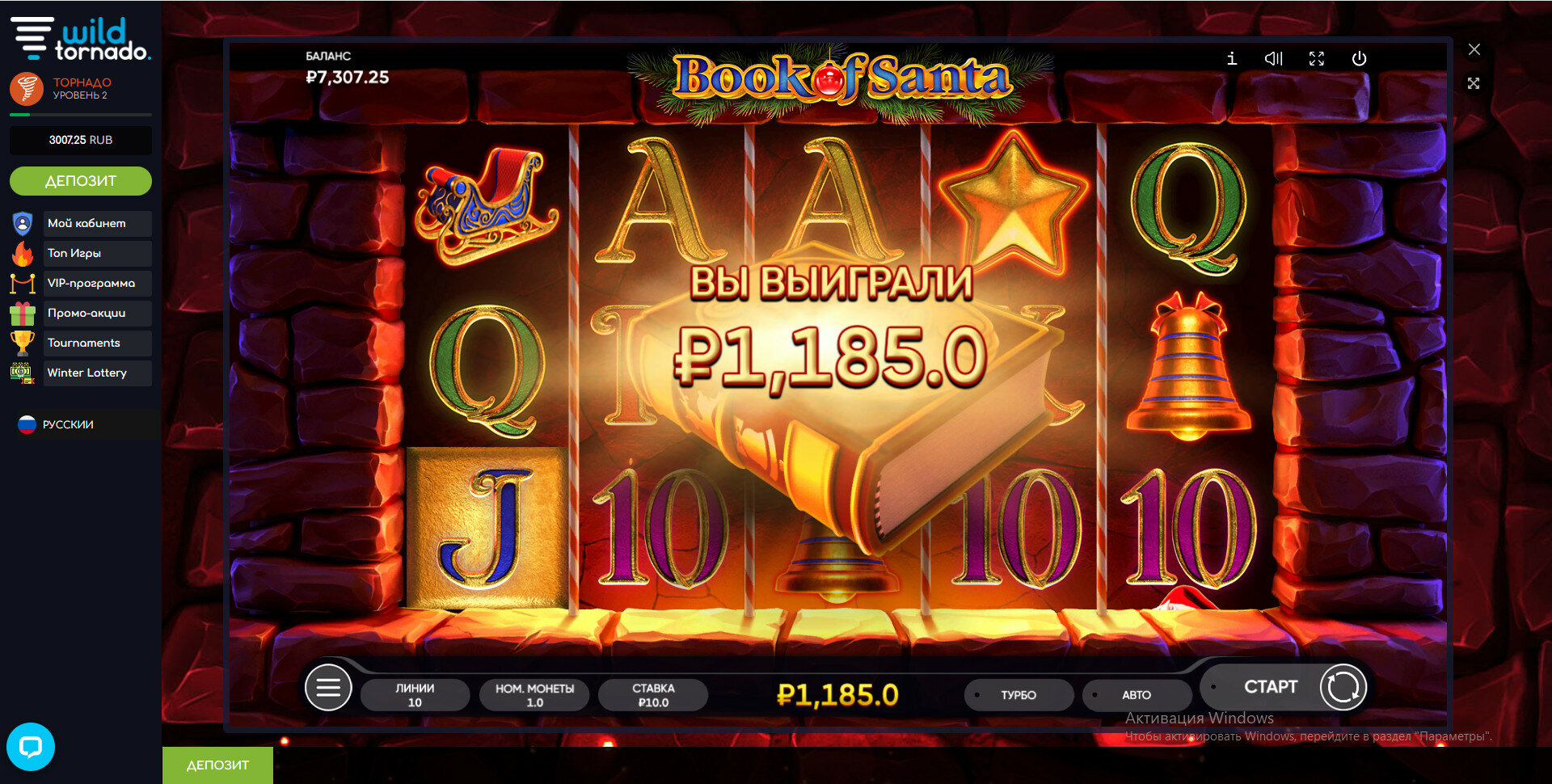Open the СТАВКА bet selector

653,695
